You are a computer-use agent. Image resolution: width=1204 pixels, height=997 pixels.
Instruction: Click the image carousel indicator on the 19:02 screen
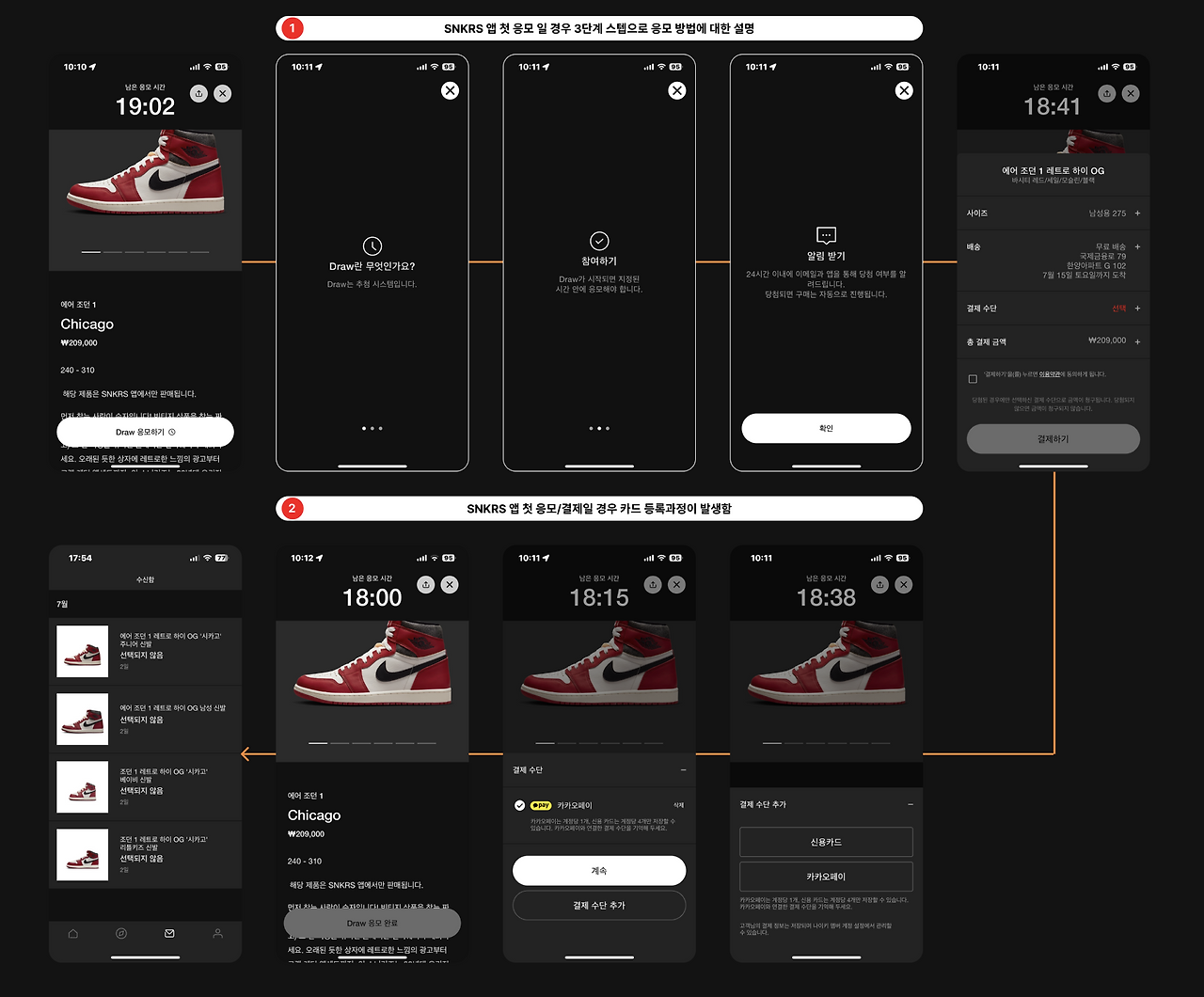point(146,252)
